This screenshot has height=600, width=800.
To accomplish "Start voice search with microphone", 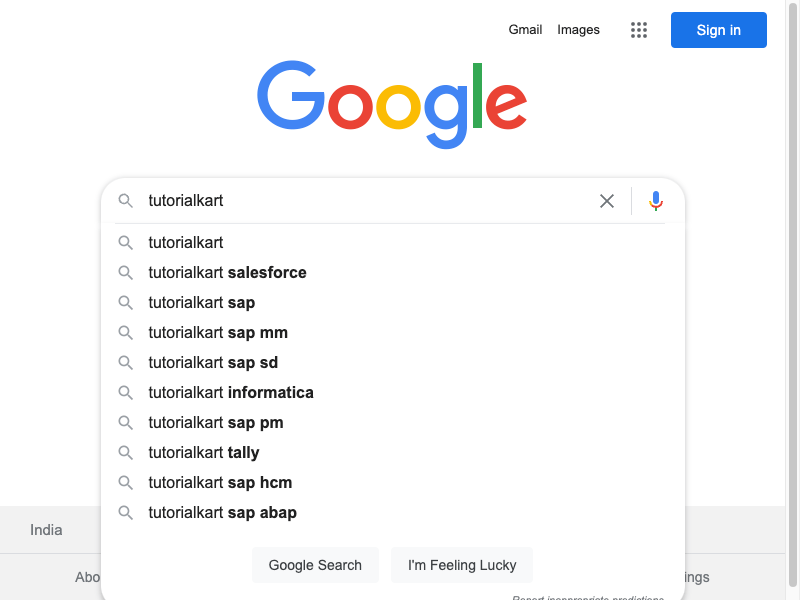I will click(x=656, y=201).
